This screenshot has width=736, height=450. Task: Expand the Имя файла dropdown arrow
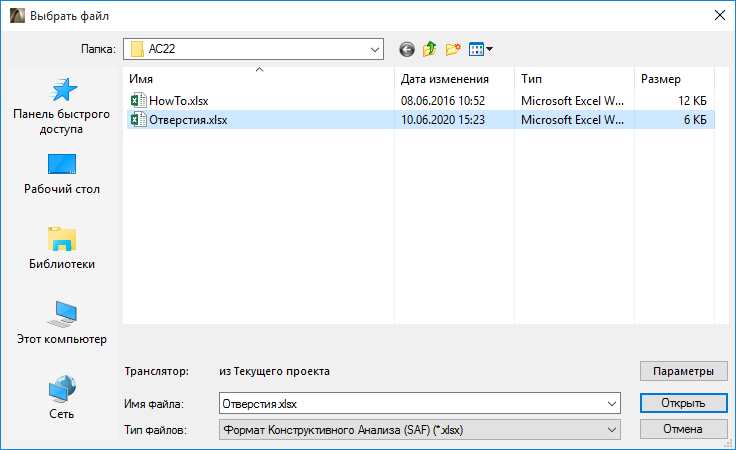611,403
